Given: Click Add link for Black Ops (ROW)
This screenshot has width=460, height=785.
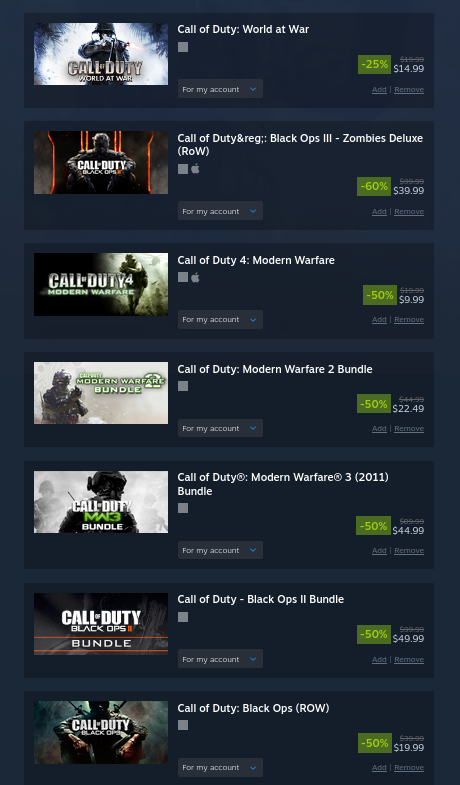Looking at the screenshot, I should tap(379, 767).
